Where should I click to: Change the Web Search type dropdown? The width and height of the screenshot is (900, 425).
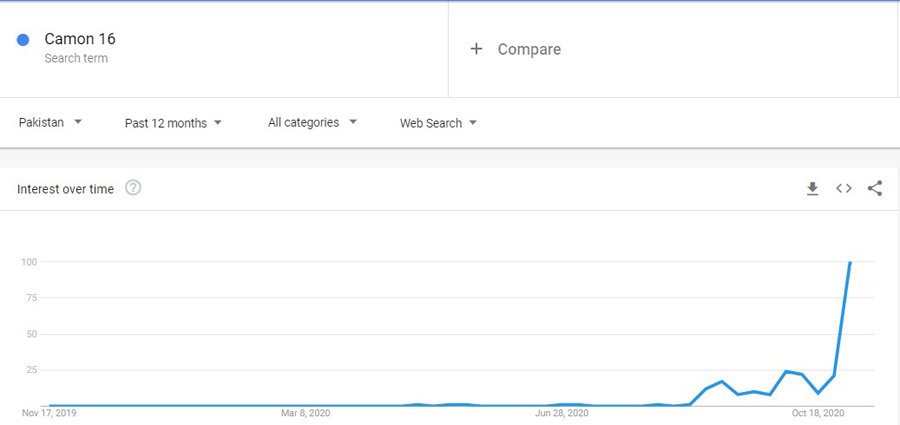(438, 123)
